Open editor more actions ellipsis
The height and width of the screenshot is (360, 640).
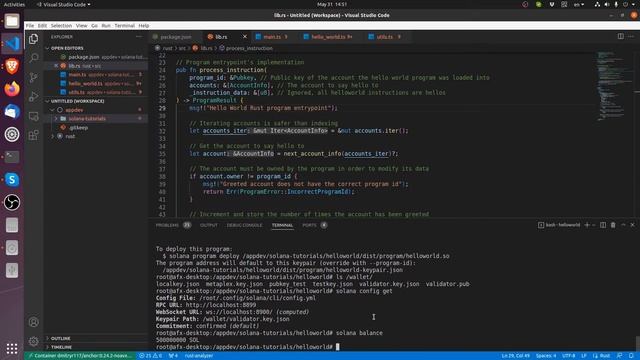click(x=631, y=36)
